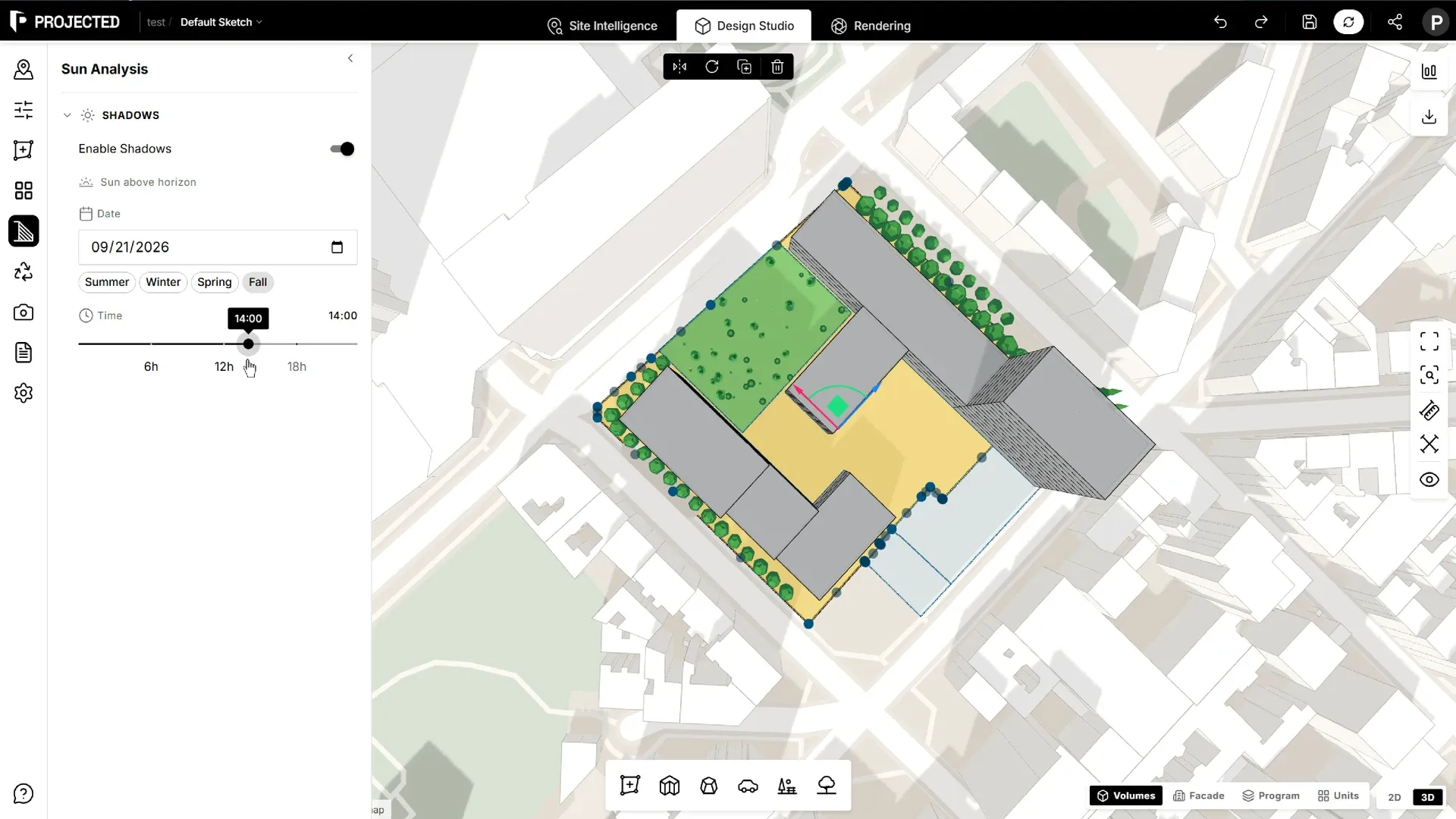The height and width of the screenshot is (819, 1456).
Task: Click the Facade view button
Action: (1199, 795)
